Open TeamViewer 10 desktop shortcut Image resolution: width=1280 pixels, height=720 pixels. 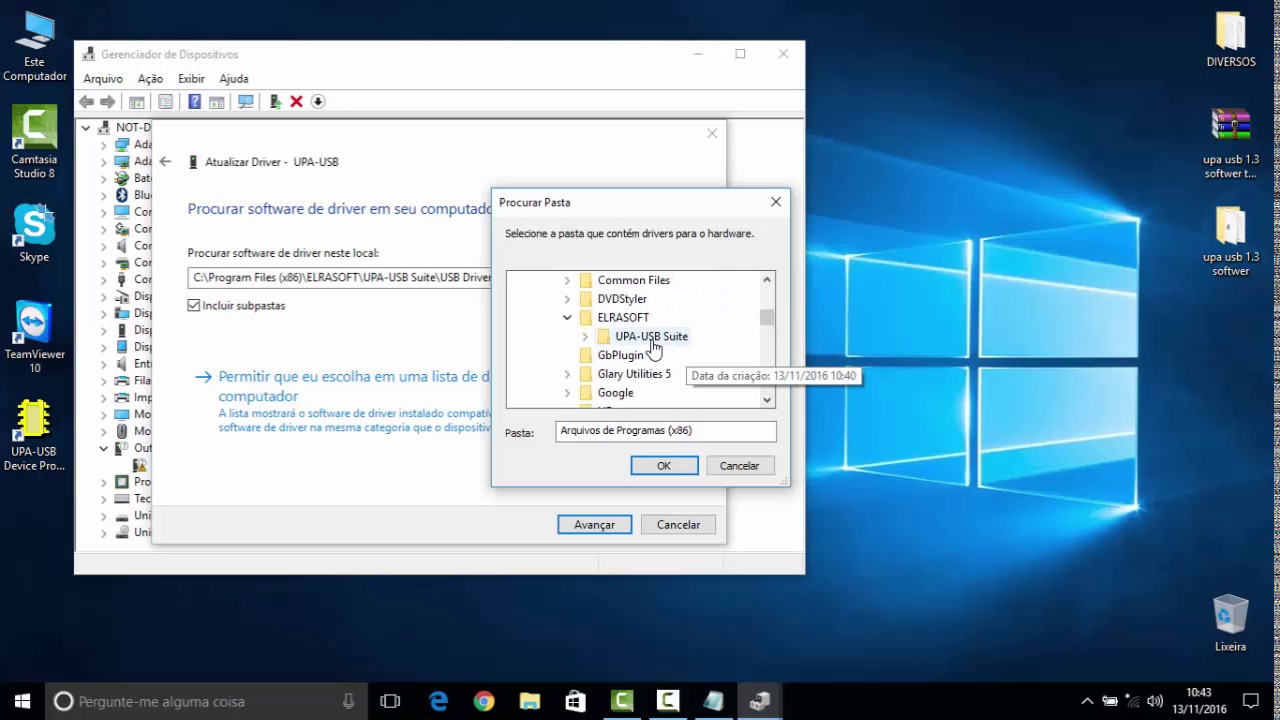pos(34,337)
